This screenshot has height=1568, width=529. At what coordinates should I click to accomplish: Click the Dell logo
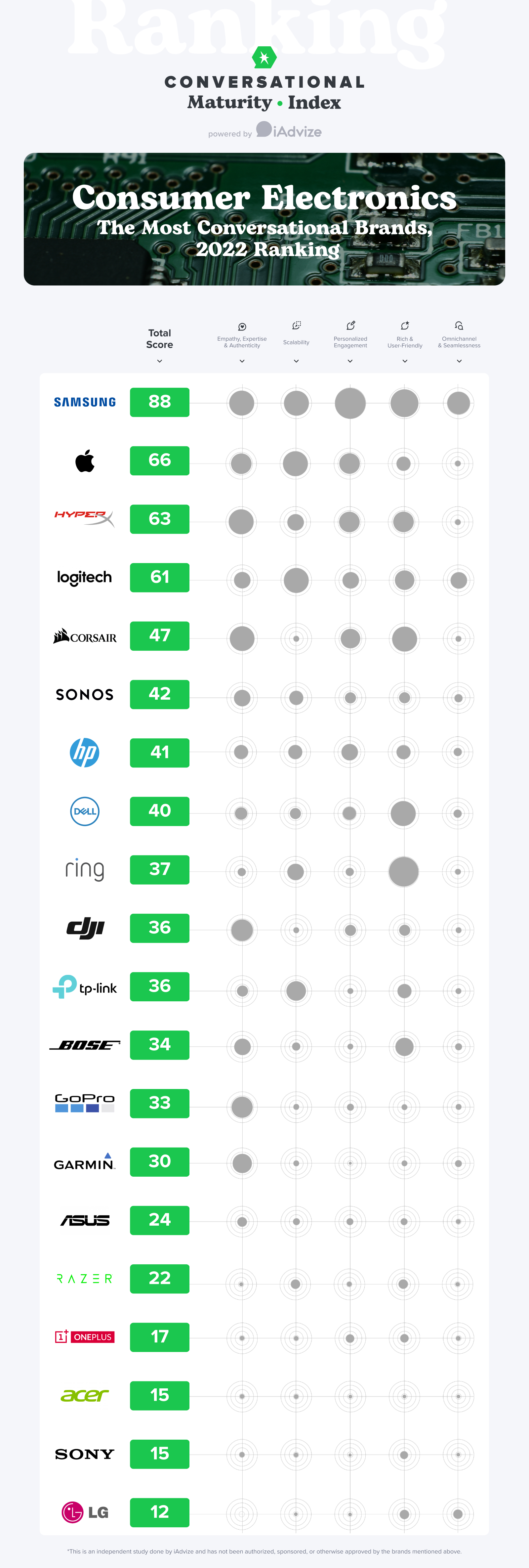[x=85, y=811]
